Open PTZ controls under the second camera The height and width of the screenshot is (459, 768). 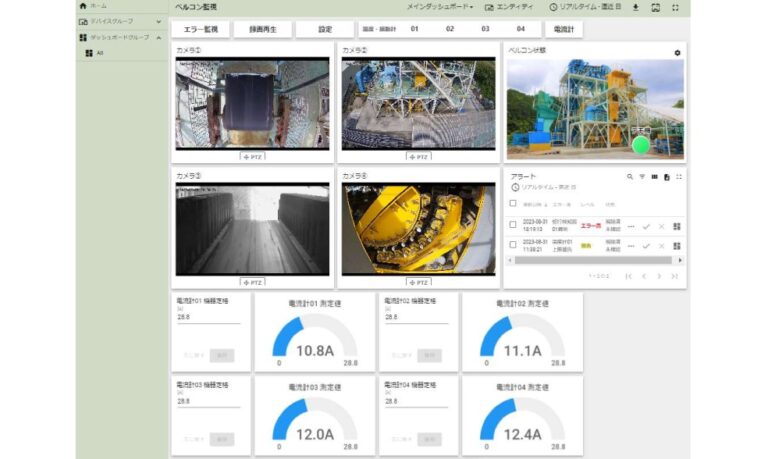[419, 157]
